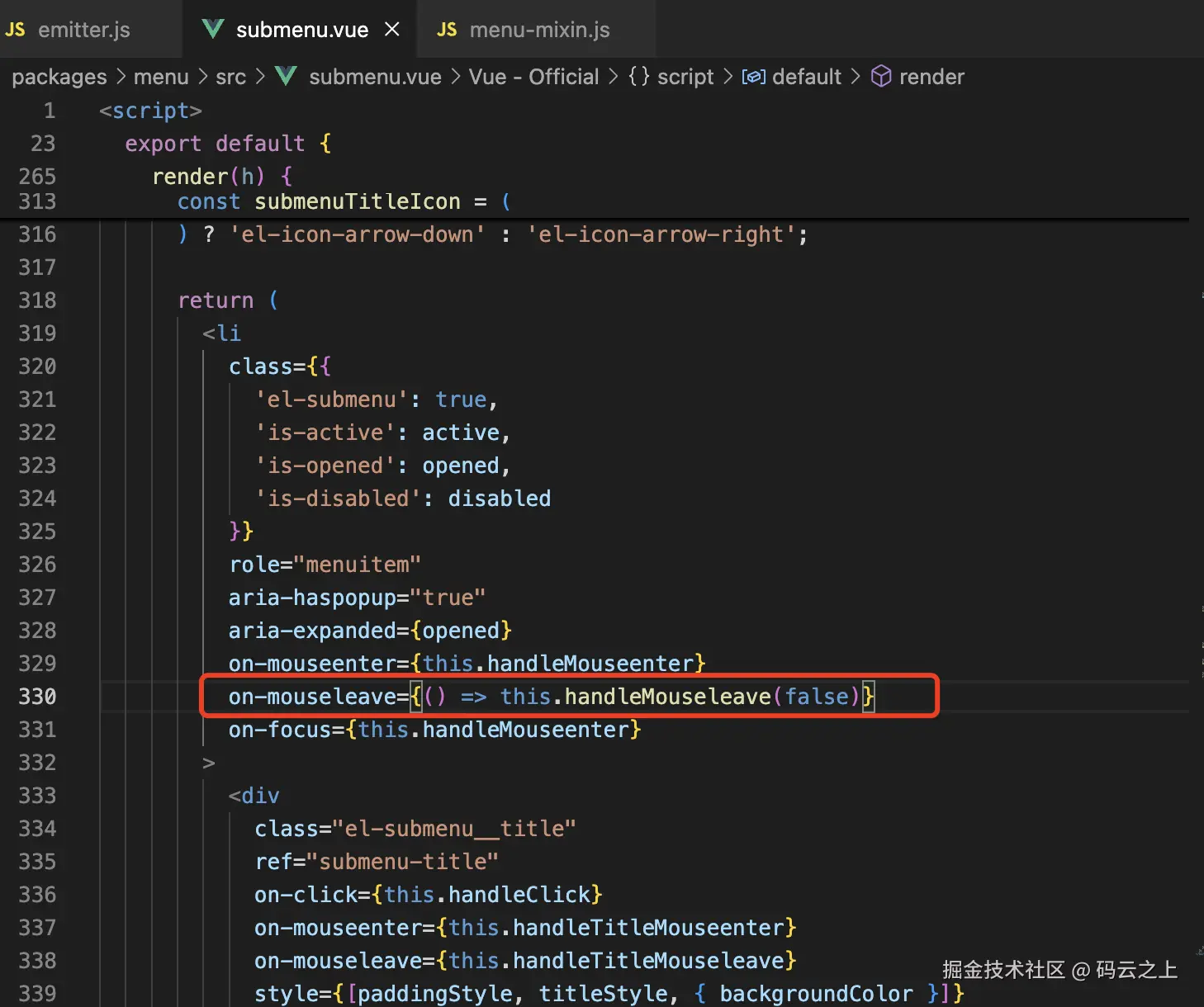Close the submenu.vue tab
The height and width of the screenshot is (1007, 1204).
pyautogui.click(x=392, y=30)
